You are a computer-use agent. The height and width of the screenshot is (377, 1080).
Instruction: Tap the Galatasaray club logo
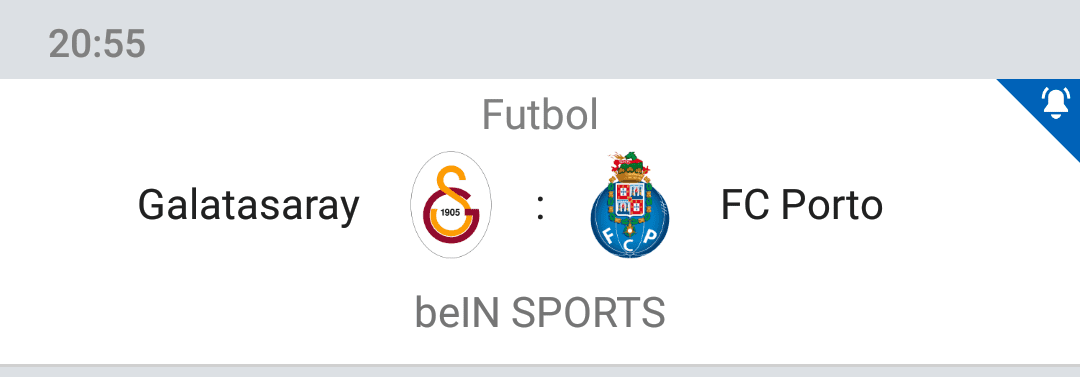pyautogui.click(x=450, y=205)
